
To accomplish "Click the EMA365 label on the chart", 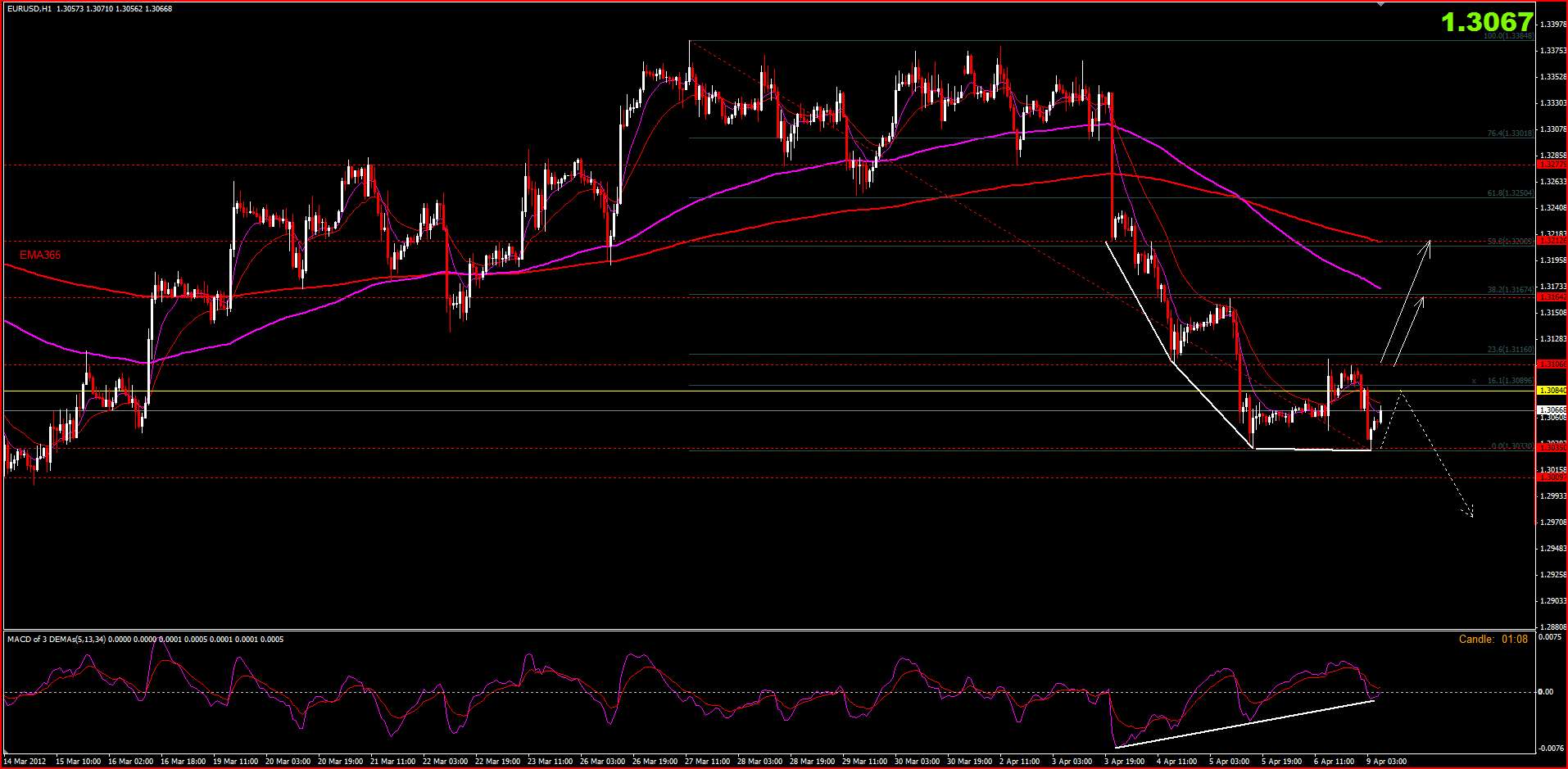I will click(x=40, y=255).
